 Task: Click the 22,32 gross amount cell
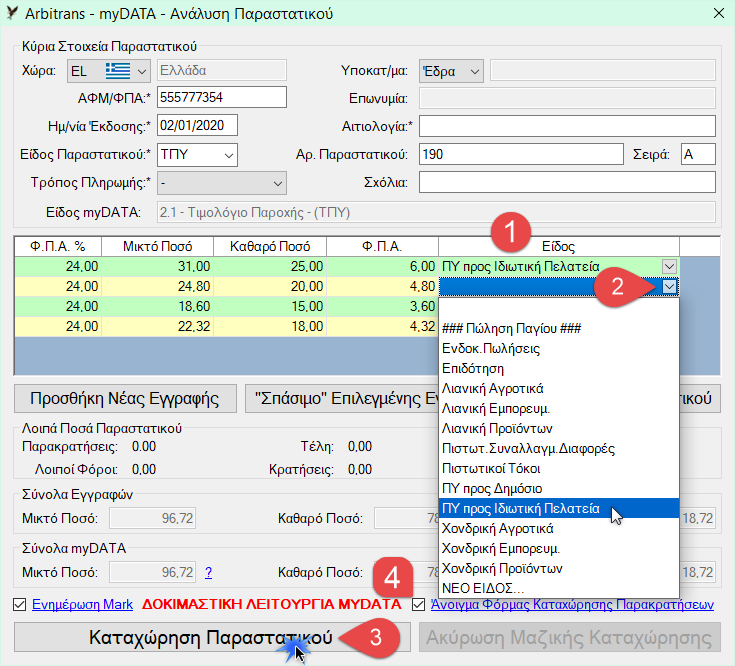tap(158, 326)
